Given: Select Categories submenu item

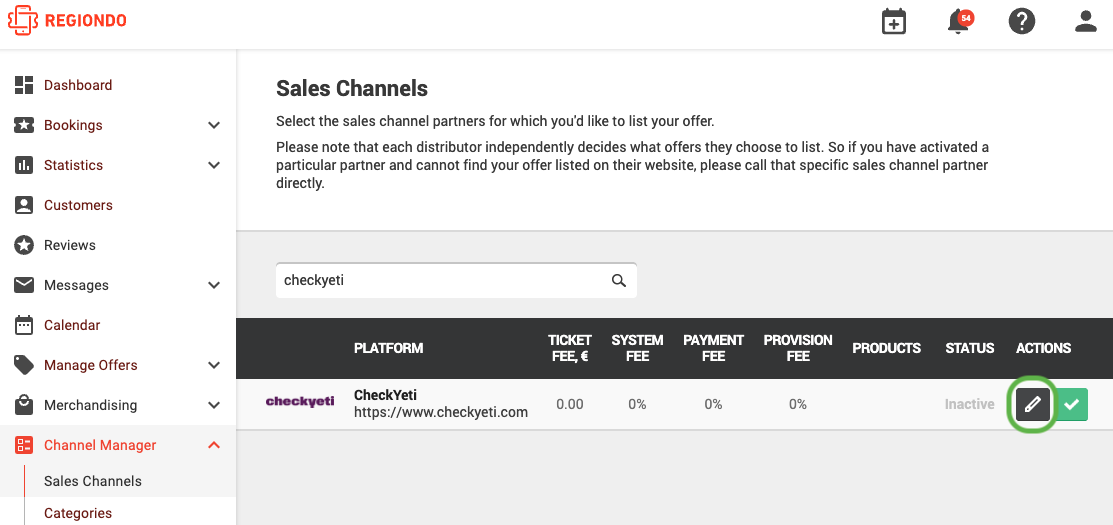Looking at the screenshot, I should 78,513.
